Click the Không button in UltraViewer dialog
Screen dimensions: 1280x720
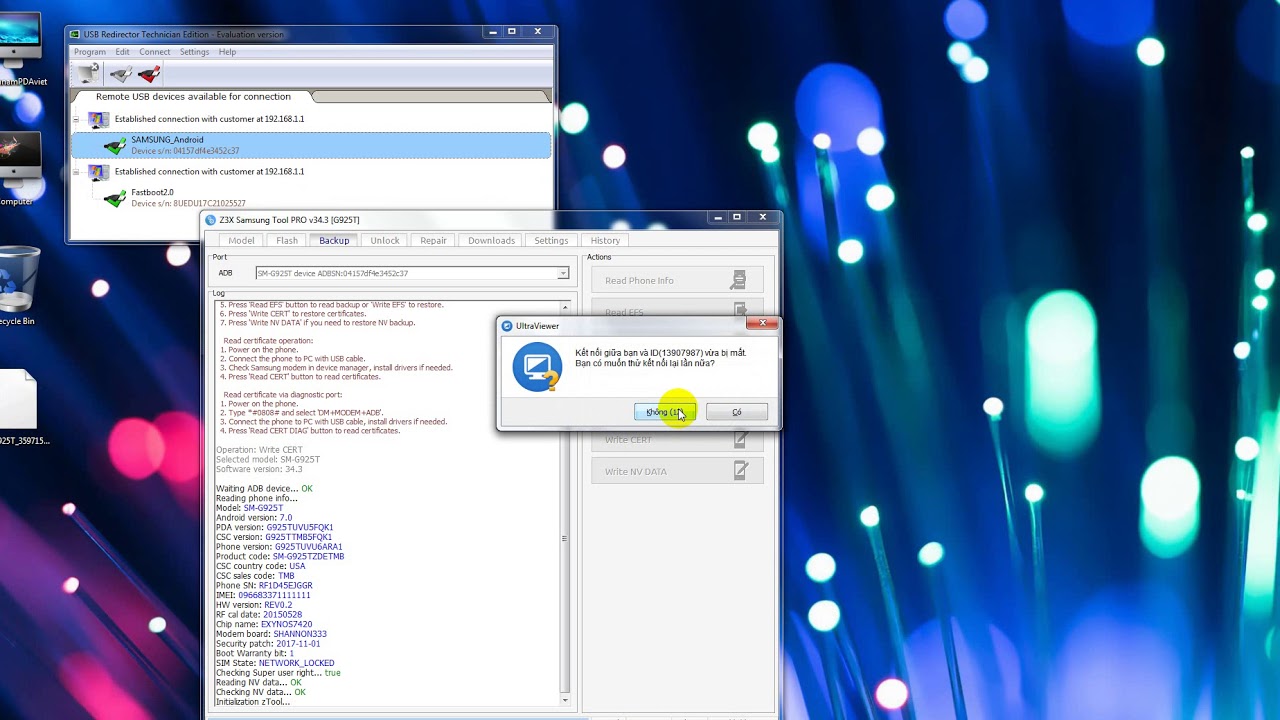665,412
